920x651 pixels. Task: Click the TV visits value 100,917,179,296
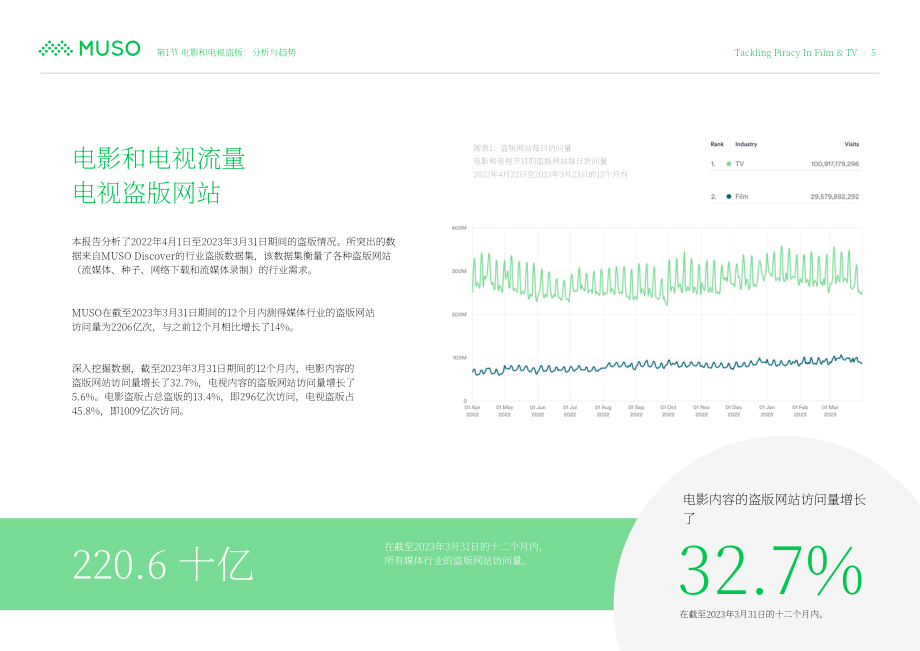(834, 164)
